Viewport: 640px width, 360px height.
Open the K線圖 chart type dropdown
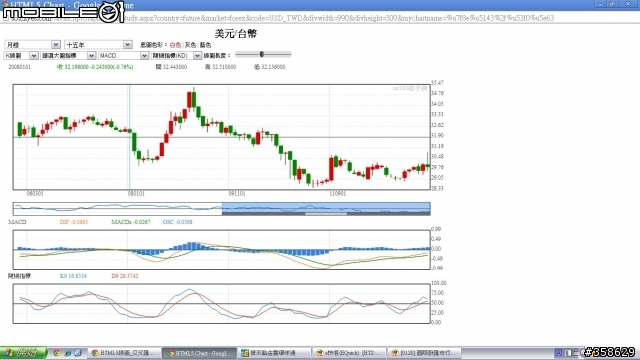(21, 56)
